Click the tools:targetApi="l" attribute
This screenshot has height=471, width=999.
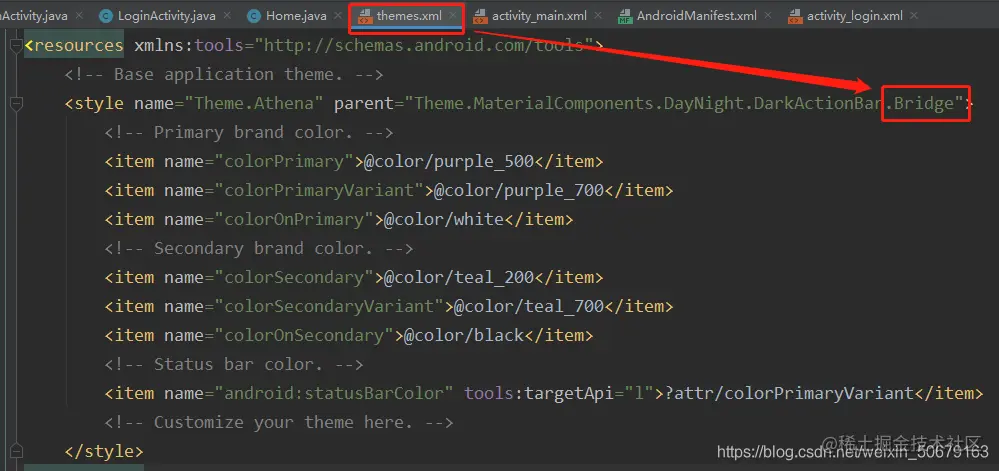[559, 393]
